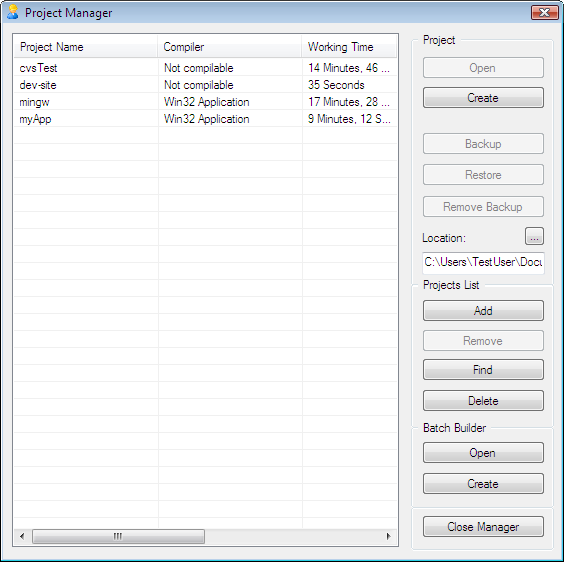
Task: Select the myApp project row
Action: [205, 119]
